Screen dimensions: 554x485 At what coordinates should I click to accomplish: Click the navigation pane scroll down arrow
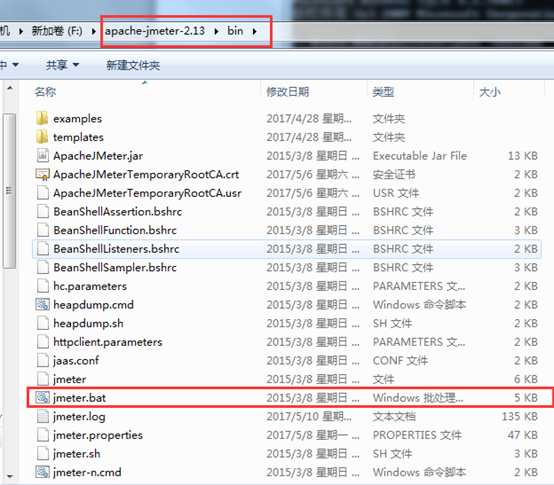(10, 477)
